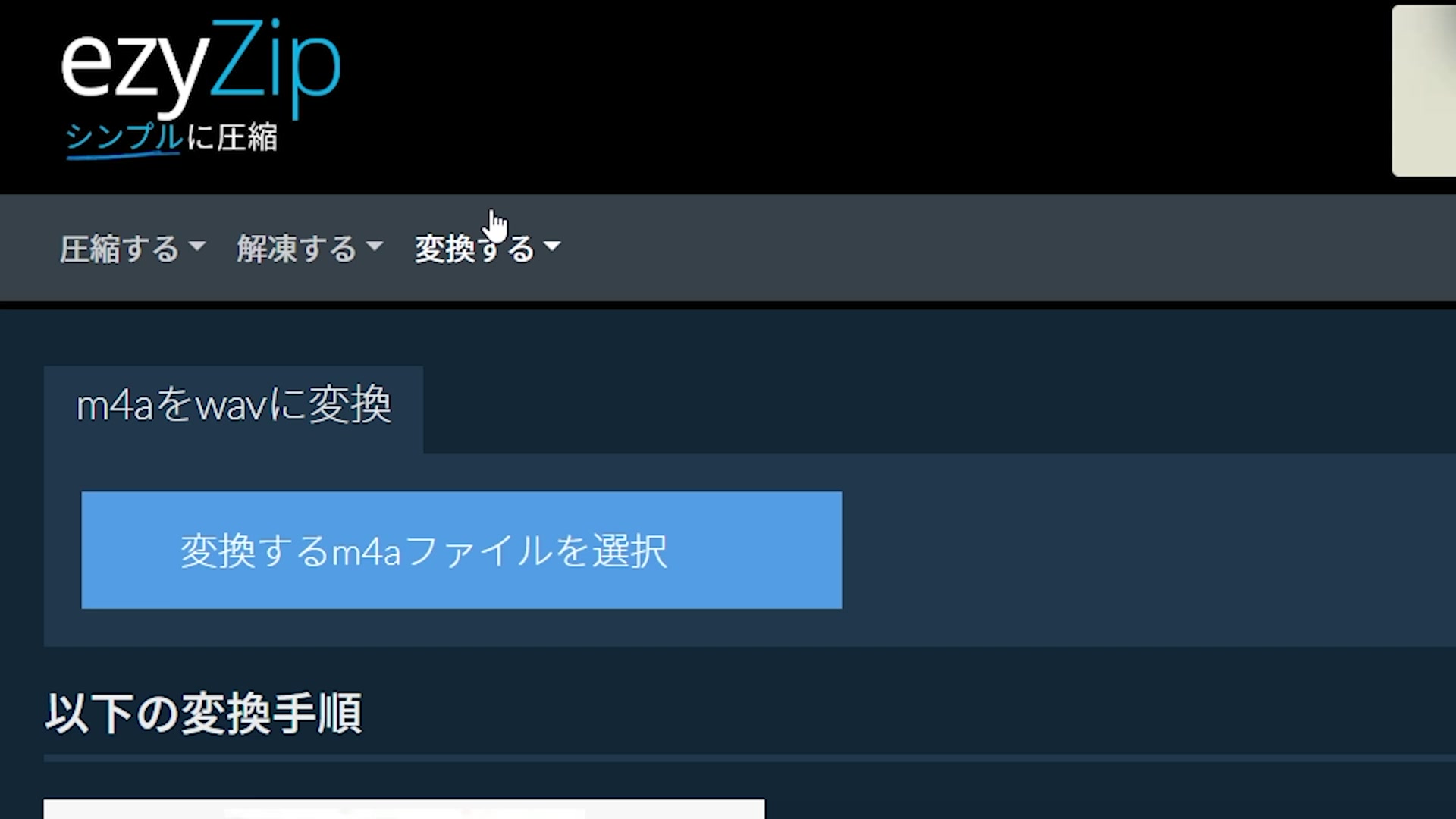Expand the arrow next to 解凍する
The width and height of the screenshot is (1456, 819).
pos(375,246)
